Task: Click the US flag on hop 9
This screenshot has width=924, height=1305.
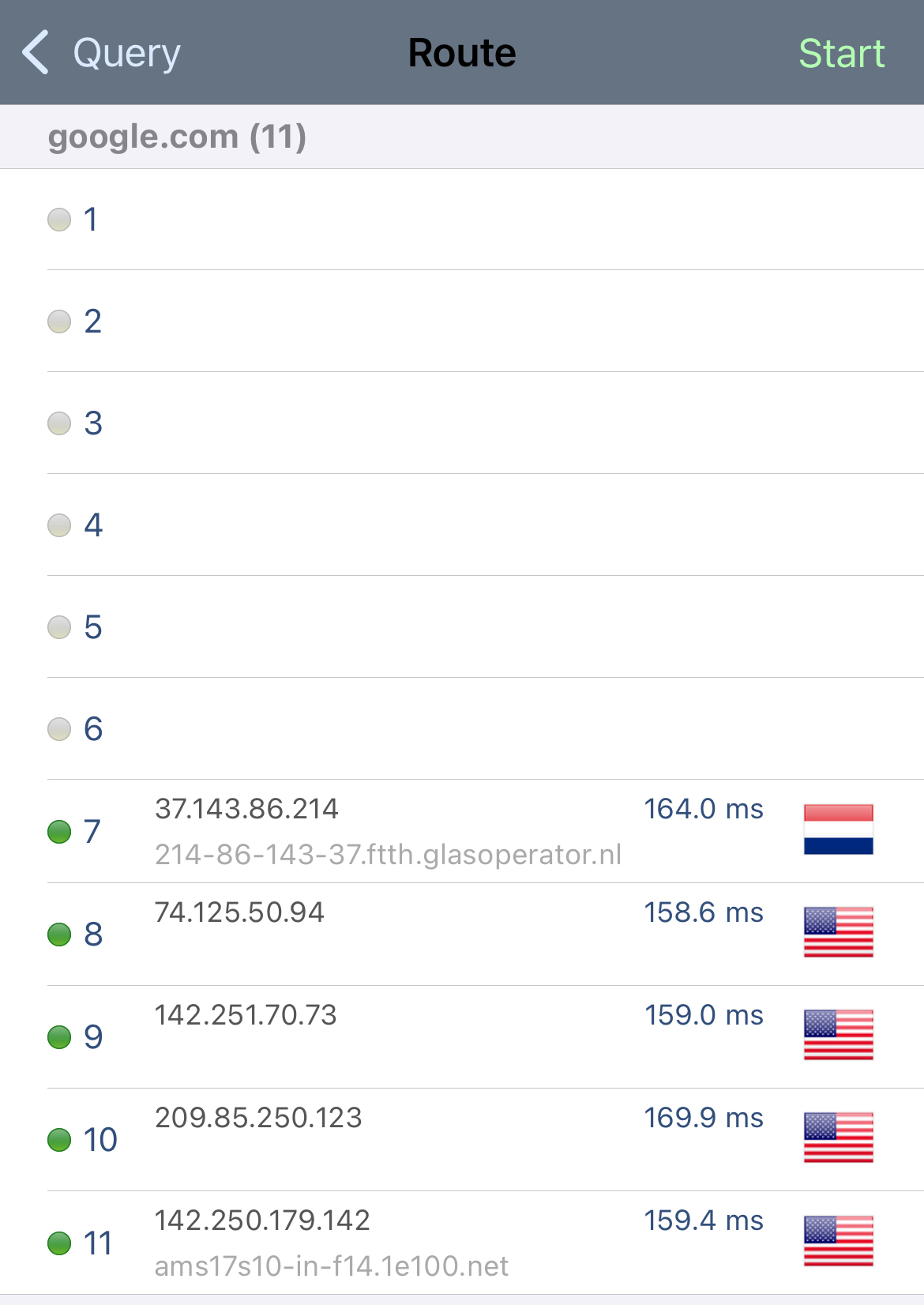Action: pyautogui.click(x=838, y=1035)
